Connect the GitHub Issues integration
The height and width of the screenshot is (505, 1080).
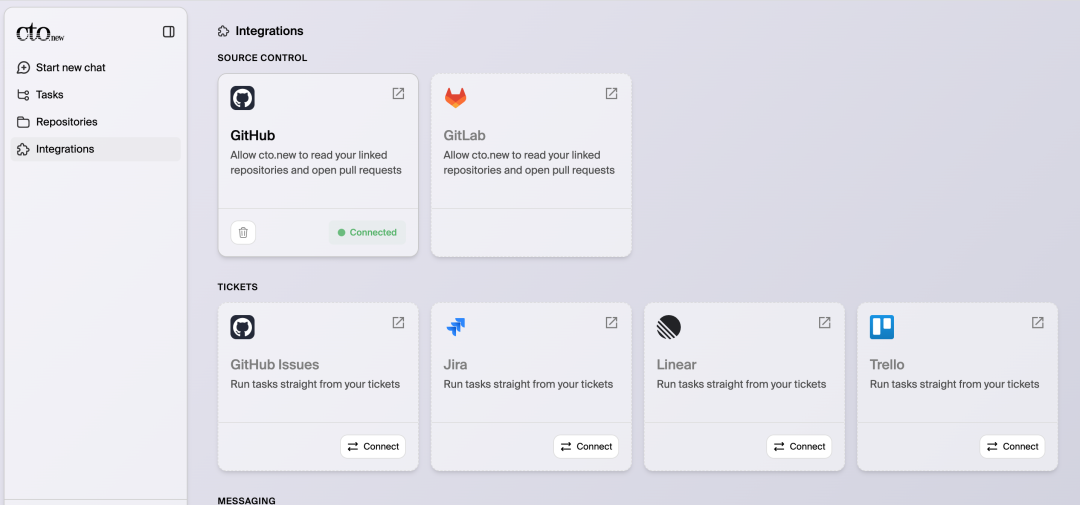[x=373, y=447]
